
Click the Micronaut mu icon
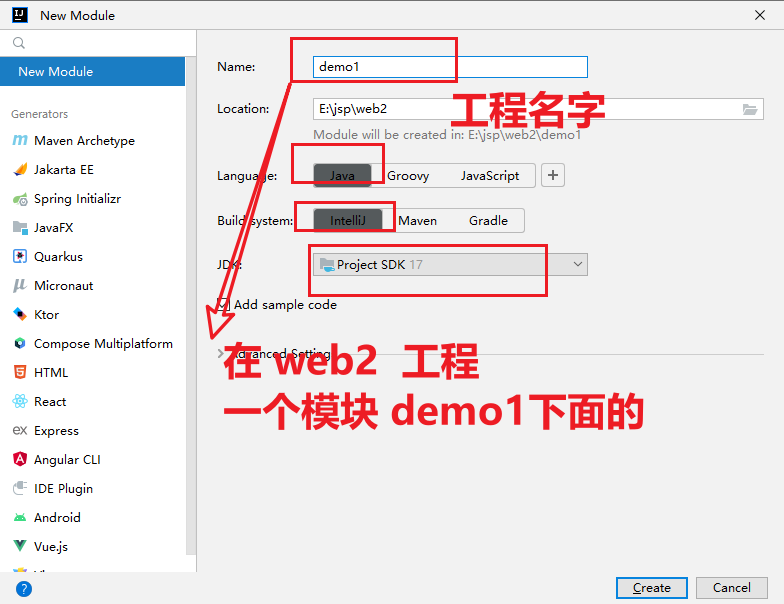click(x=20, y=286)
